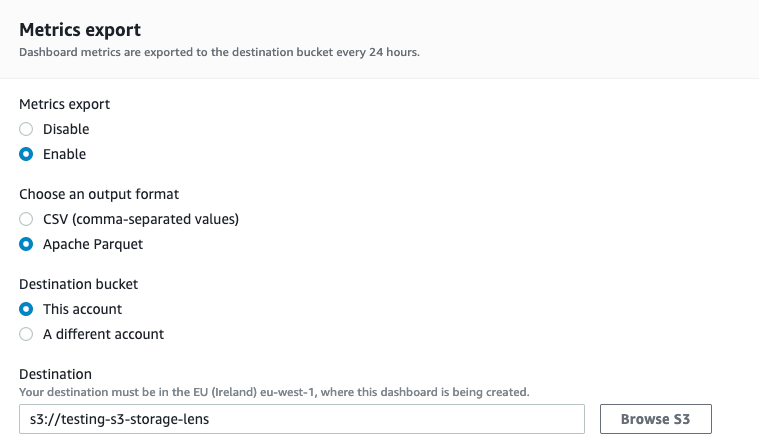
Task: Click the "Destination" field label
Action: [55, 374]
